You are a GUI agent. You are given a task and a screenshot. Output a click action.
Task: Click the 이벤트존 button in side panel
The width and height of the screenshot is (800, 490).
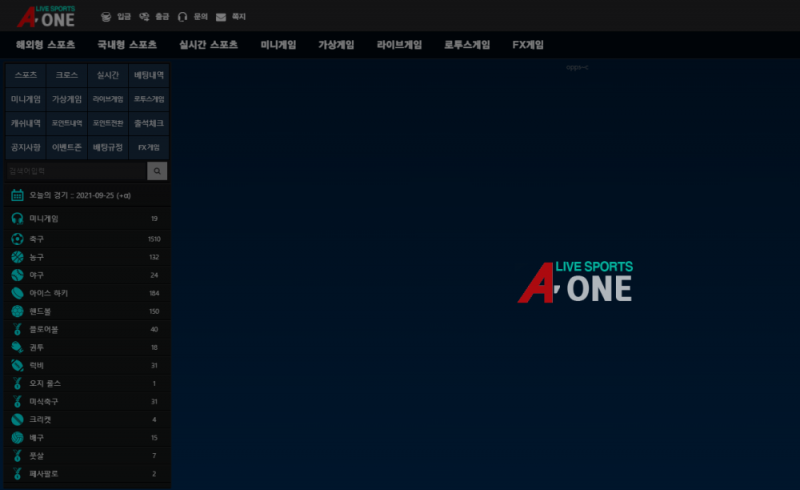pos(66,147)
